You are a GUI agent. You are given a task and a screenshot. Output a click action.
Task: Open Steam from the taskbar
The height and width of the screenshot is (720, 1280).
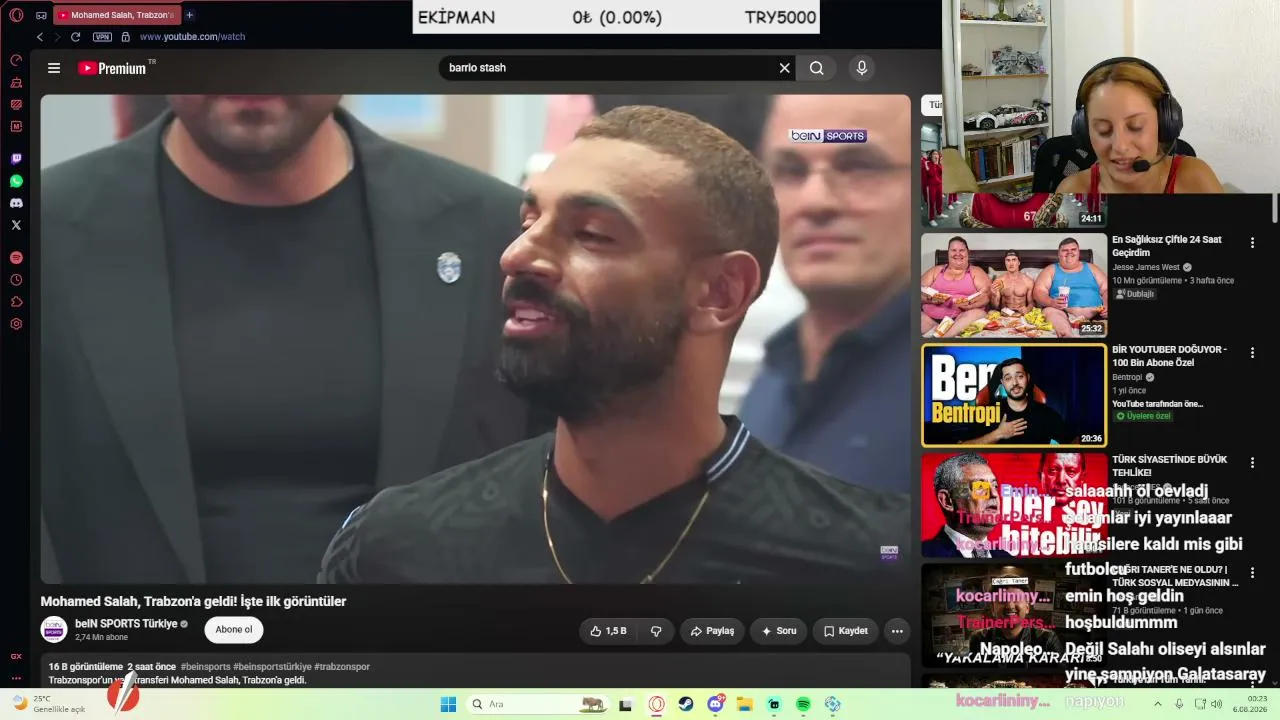(686, 704)
